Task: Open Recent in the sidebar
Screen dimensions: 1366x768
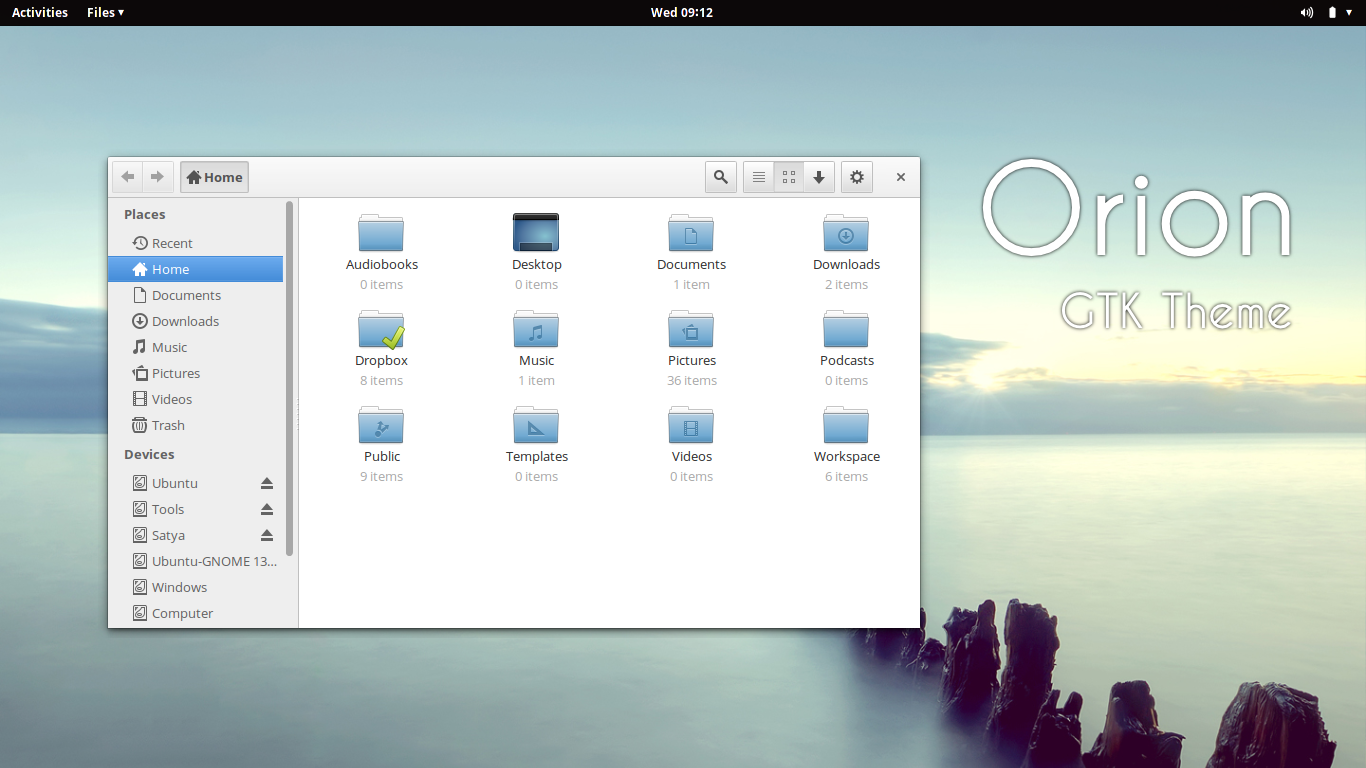Action: click(196, 243)
